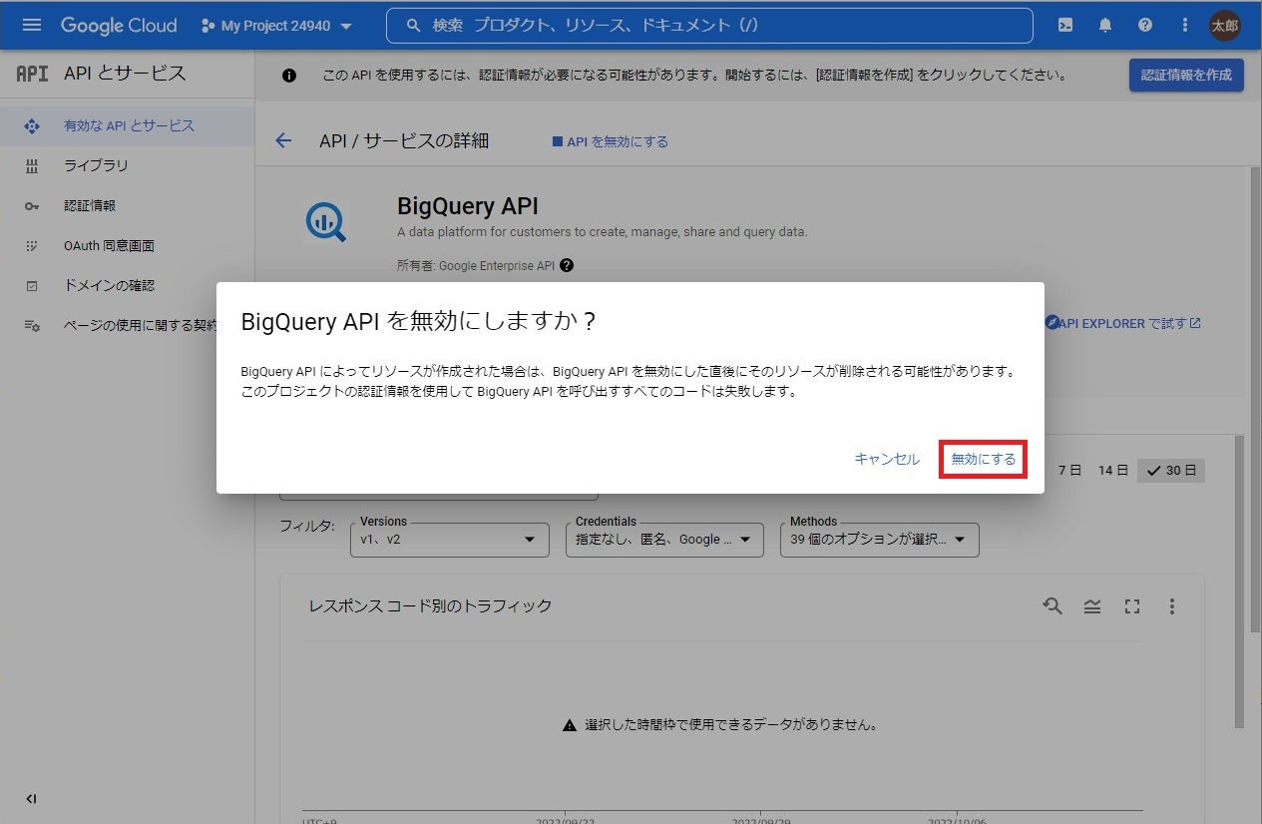Click the Google Cloud logo
1262x824 pixels.
pyautogui.click(x=118, y=25)
